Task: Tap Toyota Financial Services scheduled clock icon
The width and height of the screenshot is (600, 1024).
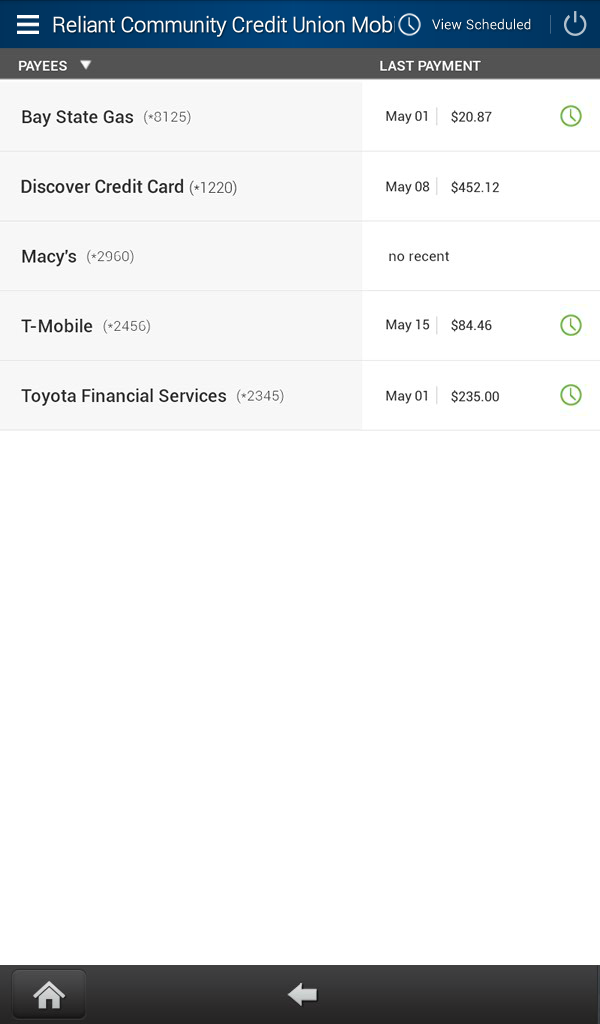Action: click(x=570, y=395)
